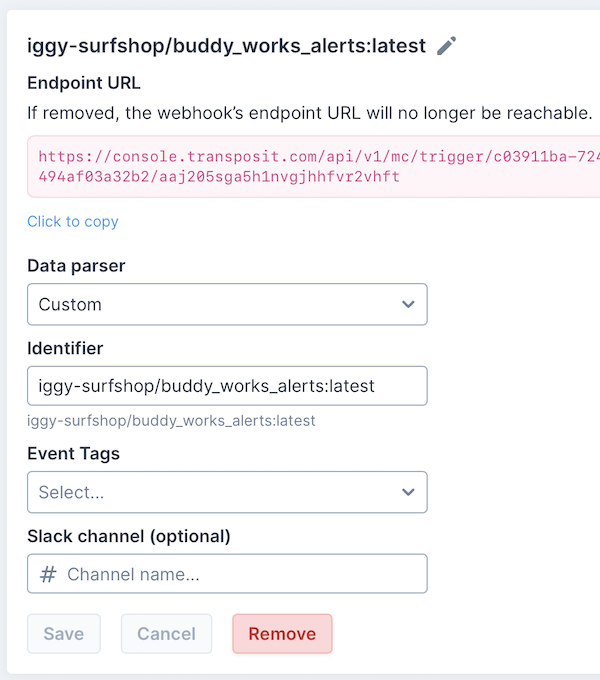The width and height of the screenshot is (600, 680).
Task: Click the Channel name... input field
Action: (240, 575)
